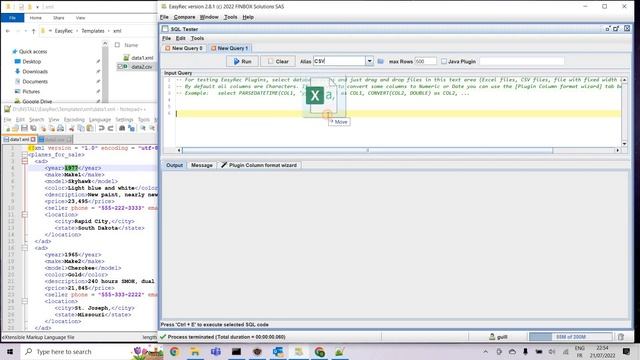This screenshot has height=360, width=640.
Task: Click the Alias text field containing CSV
Action: click(x=340, y=61)
